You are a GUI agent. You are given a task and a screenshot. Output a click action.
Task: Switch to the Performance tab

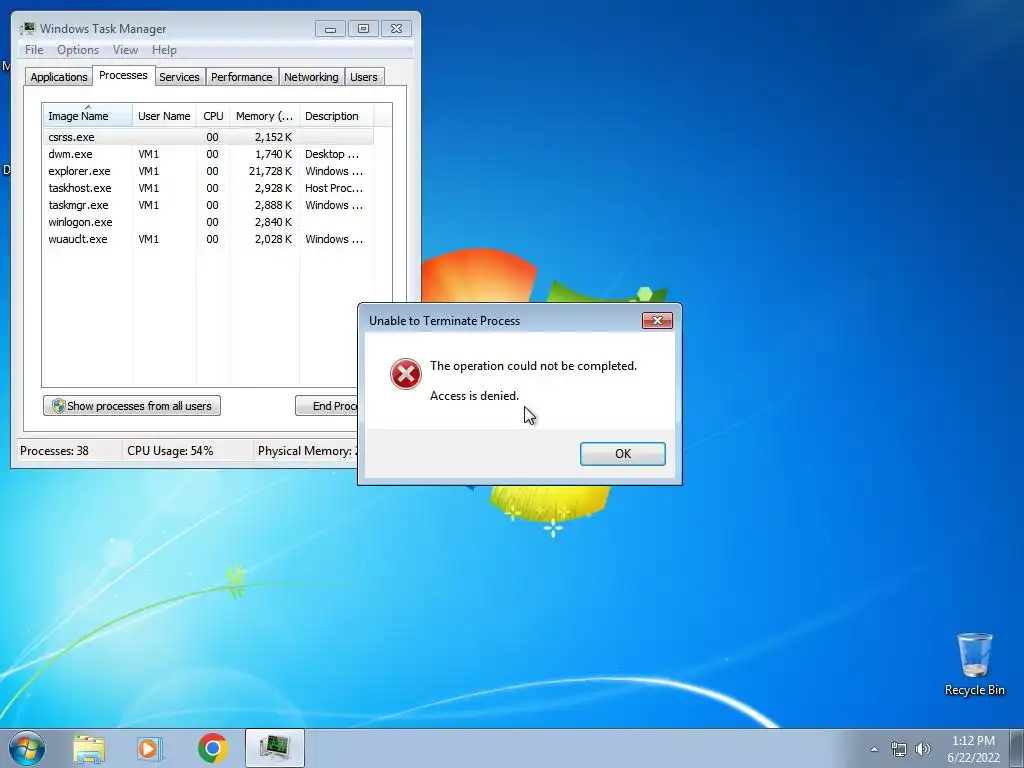click(x=241, y=77)
